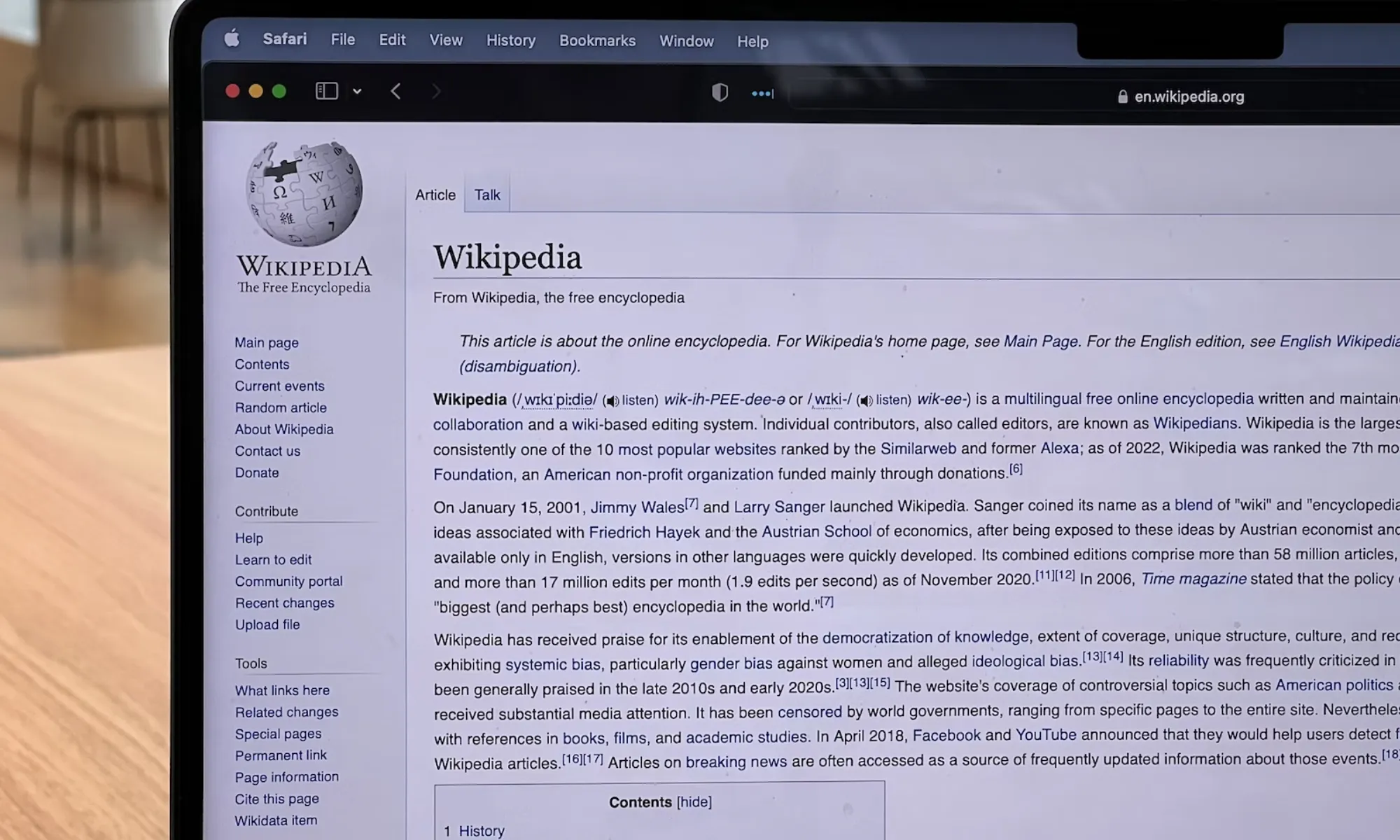Select the Article tab
The image size is (1400, 840).
pyautogui.click(x=435, y=195)
